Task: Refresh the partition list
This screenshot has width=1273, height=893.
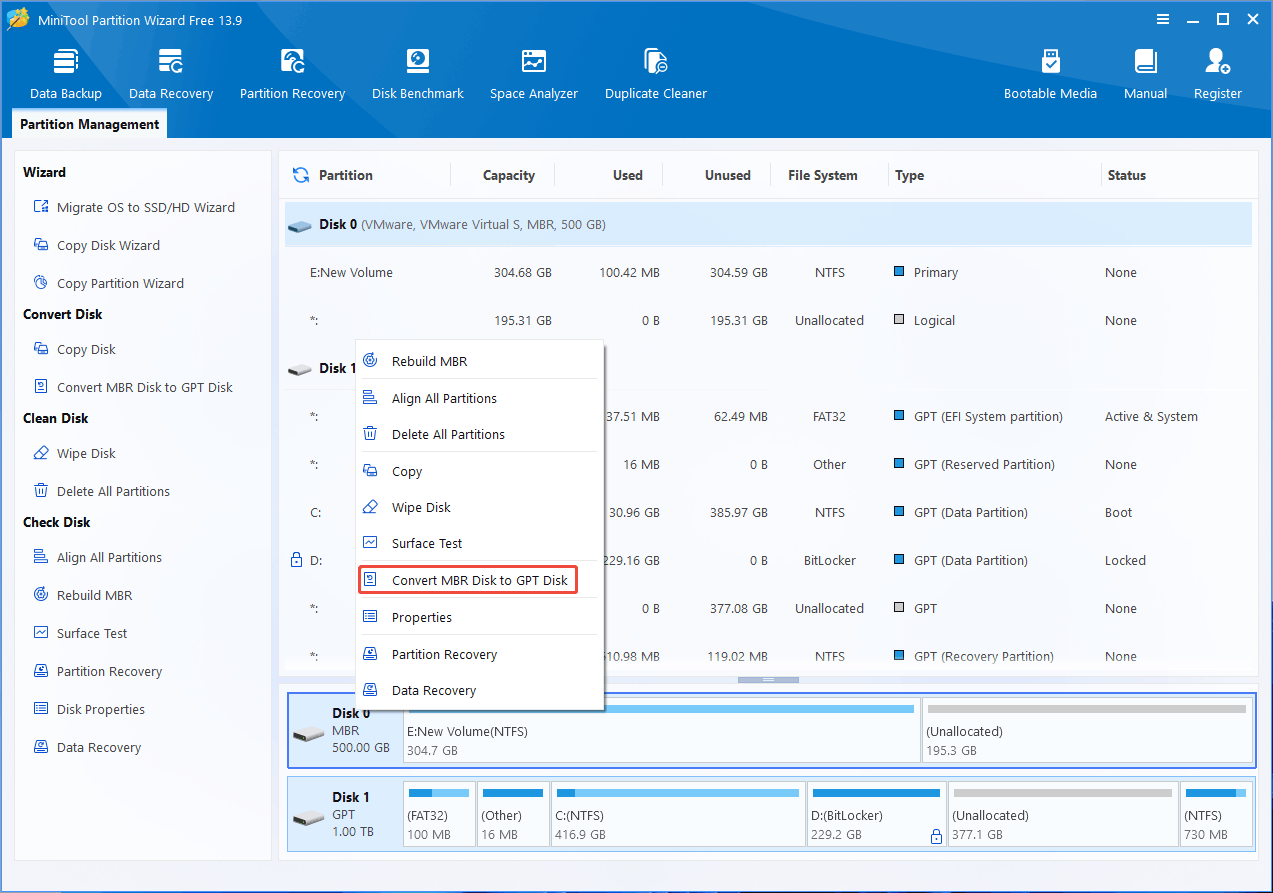Action: [300, 175]
